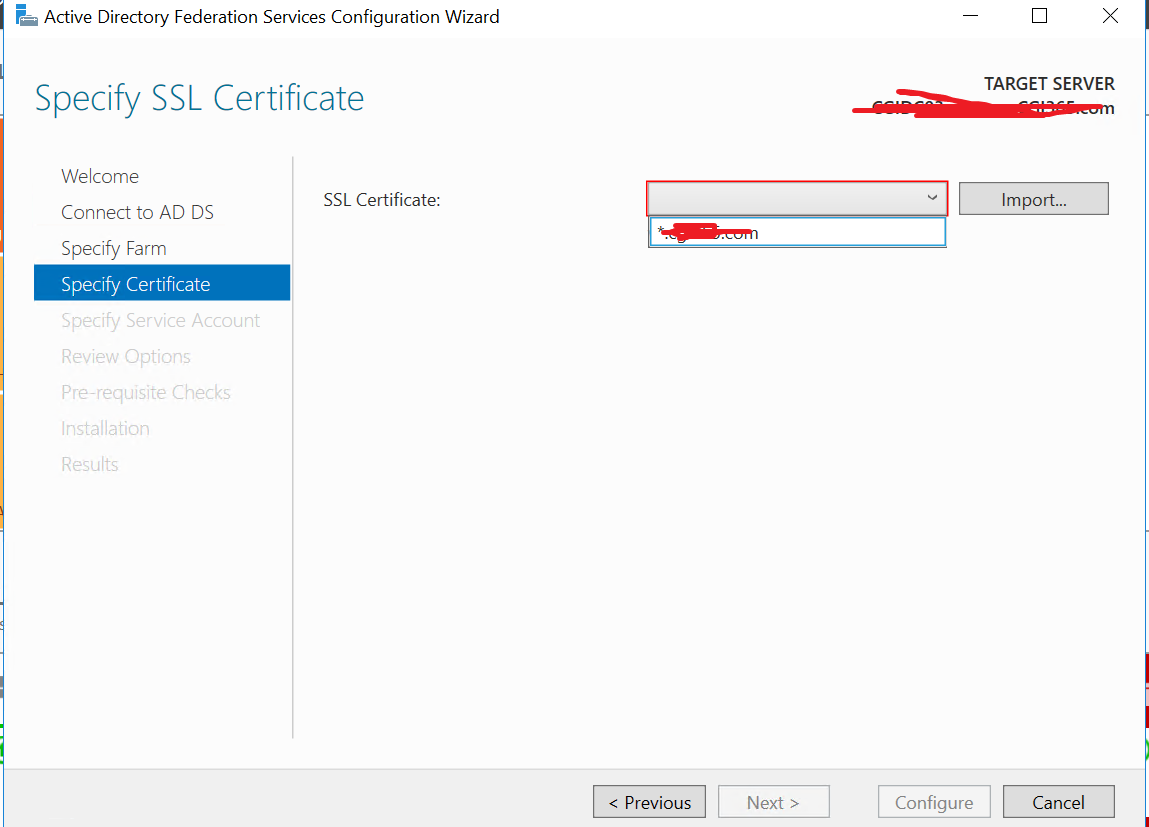Open the Specify Service Account step
The image size is (1149, 827).
(x=160, y=320)
